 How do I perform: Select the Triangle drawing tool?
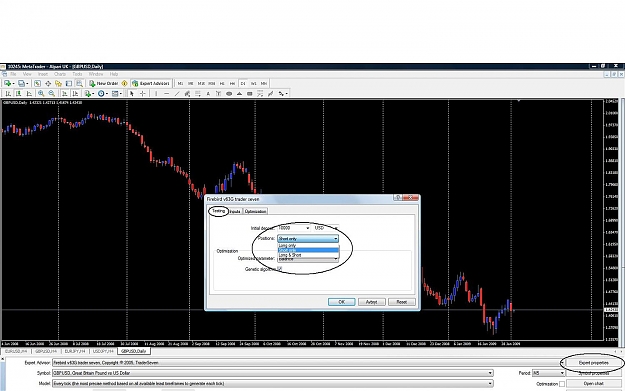point(240,93)
